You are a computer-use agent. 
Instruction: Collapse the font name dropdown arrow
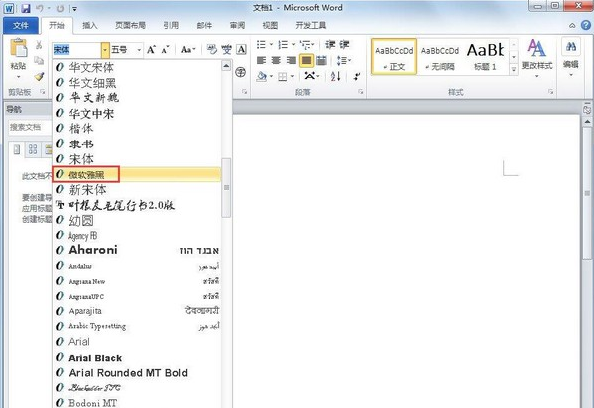[x=105, y=50]
